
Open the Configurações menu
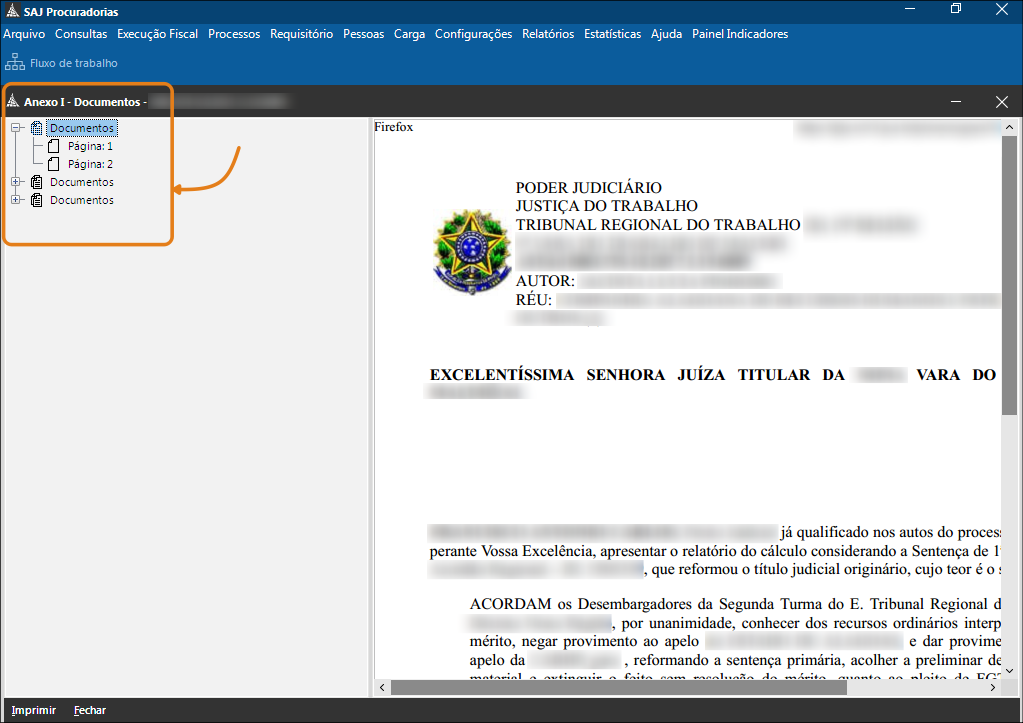pyautogui.click(x=473, y=34)
